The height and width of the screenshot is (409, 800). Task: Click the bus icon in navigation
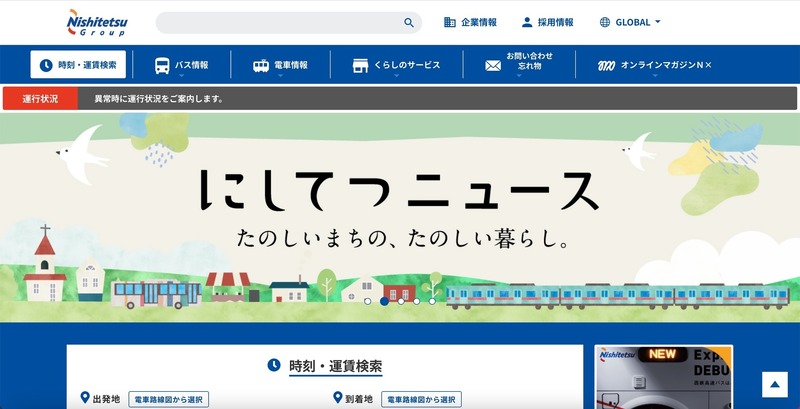point(162,65)
